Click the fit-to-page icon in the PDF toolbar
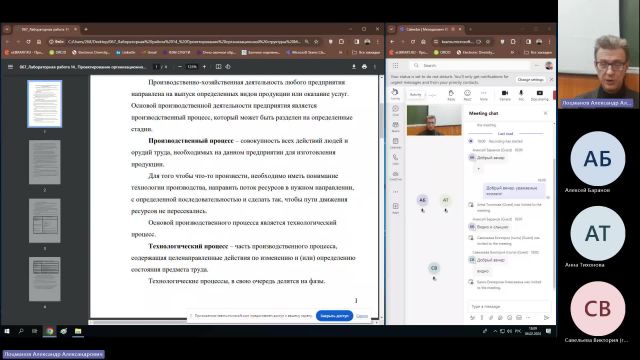 (218, 67)
